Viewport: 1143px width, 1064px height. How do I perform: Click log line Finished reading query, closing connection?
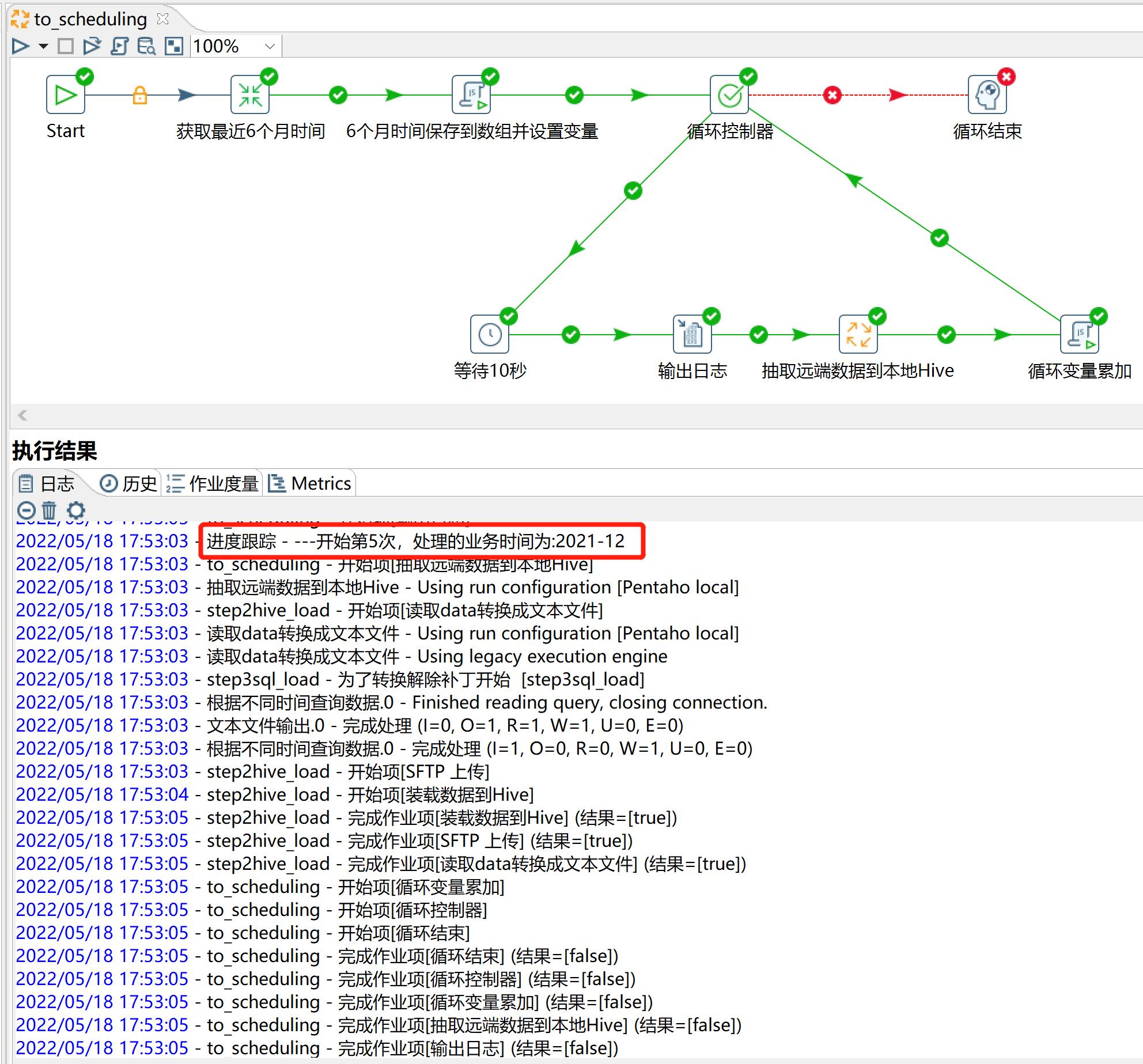point(391,702)
